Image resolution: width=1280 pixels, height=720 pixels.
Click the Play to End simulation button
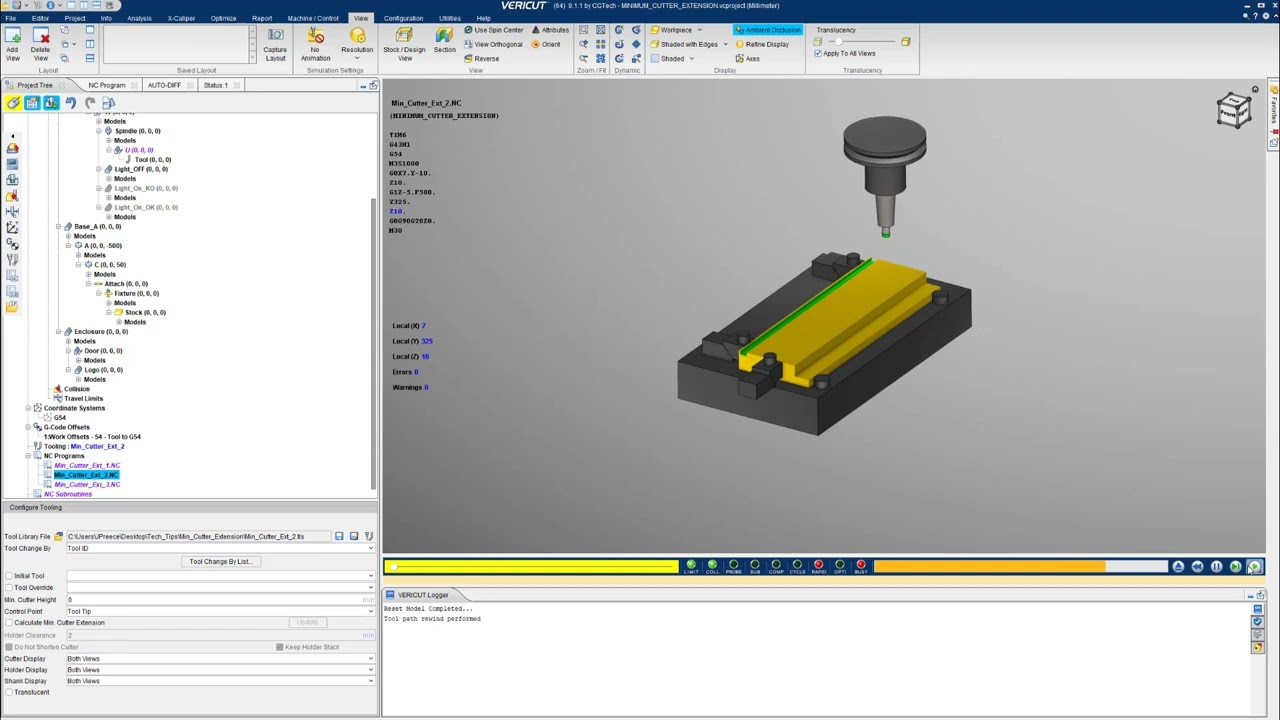[x=1254, y=567]
